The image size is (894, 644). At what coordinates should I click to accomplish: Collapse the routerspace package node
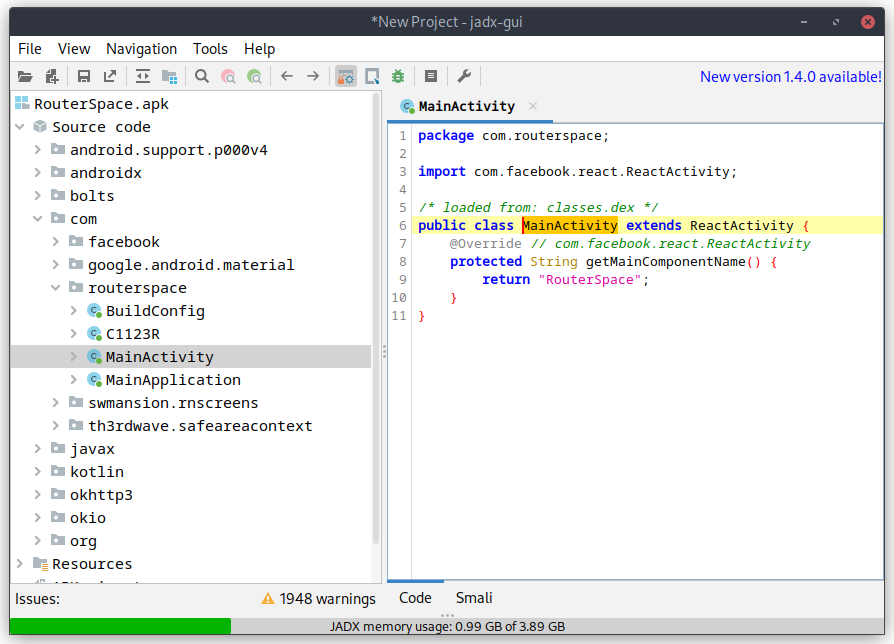point(56,288)
